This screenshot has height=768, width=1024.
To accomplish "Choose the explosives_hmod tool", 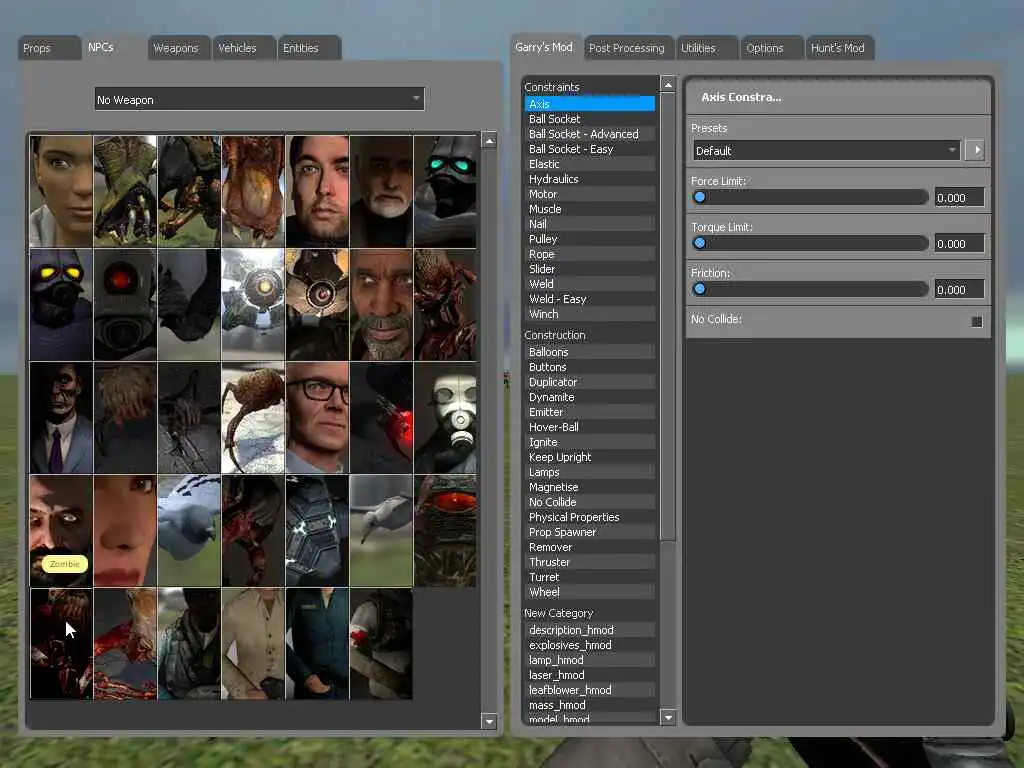I will point(590,645).
